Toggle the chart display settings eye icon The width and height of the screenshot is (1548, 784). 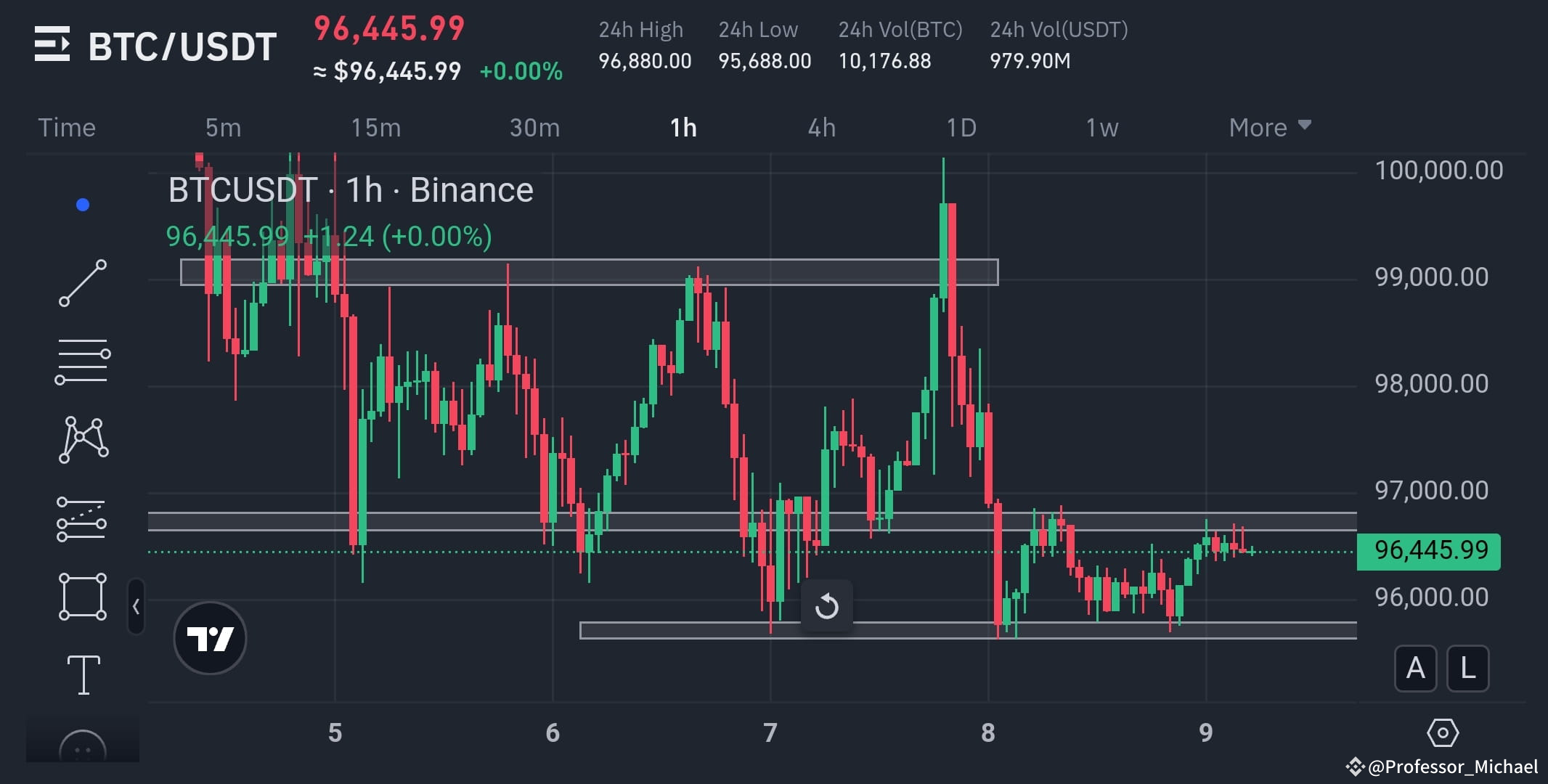pyautogui.click(x=1443, y=733)
